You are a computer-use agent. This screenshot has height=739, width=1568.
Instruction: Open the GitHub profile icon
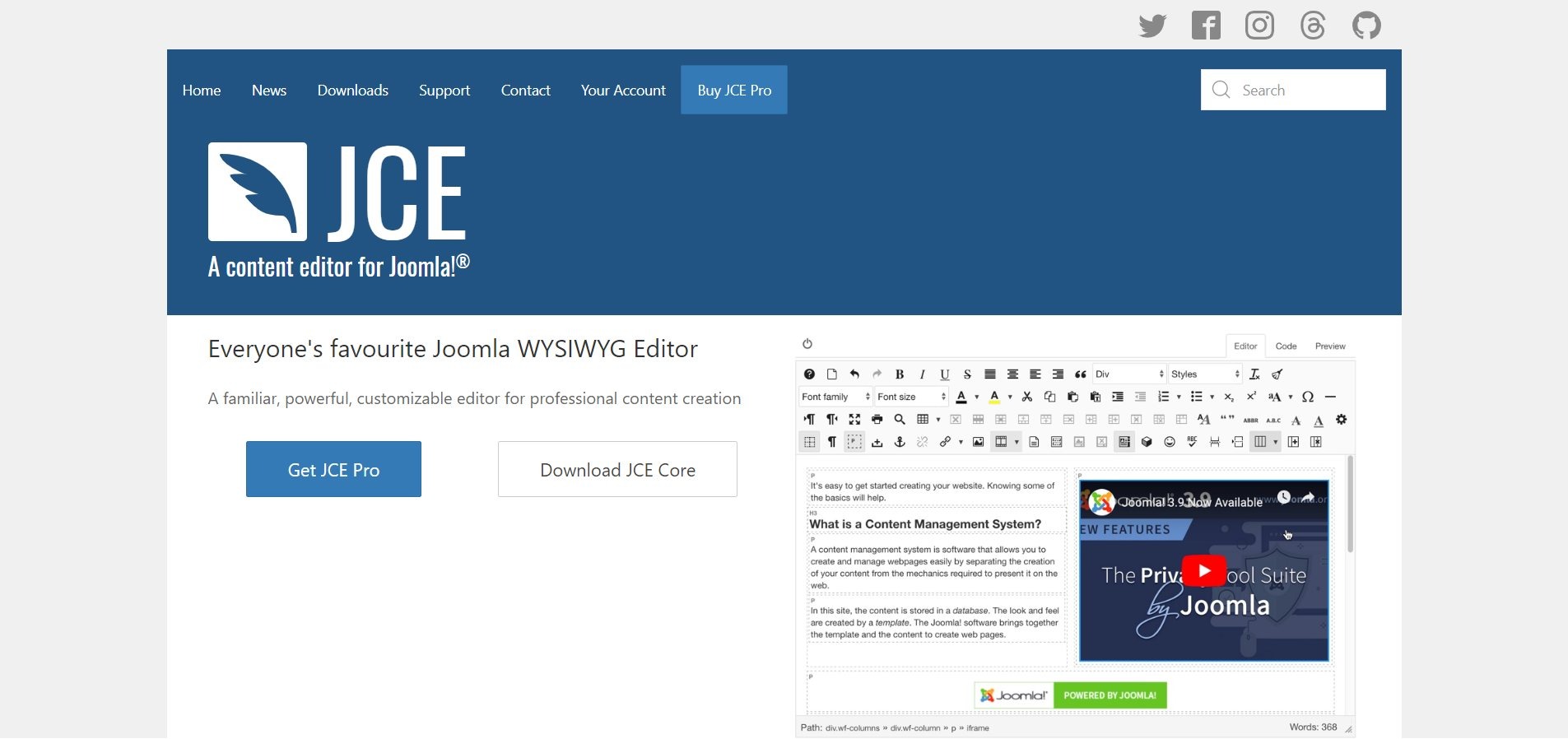tap(1366, 26)
